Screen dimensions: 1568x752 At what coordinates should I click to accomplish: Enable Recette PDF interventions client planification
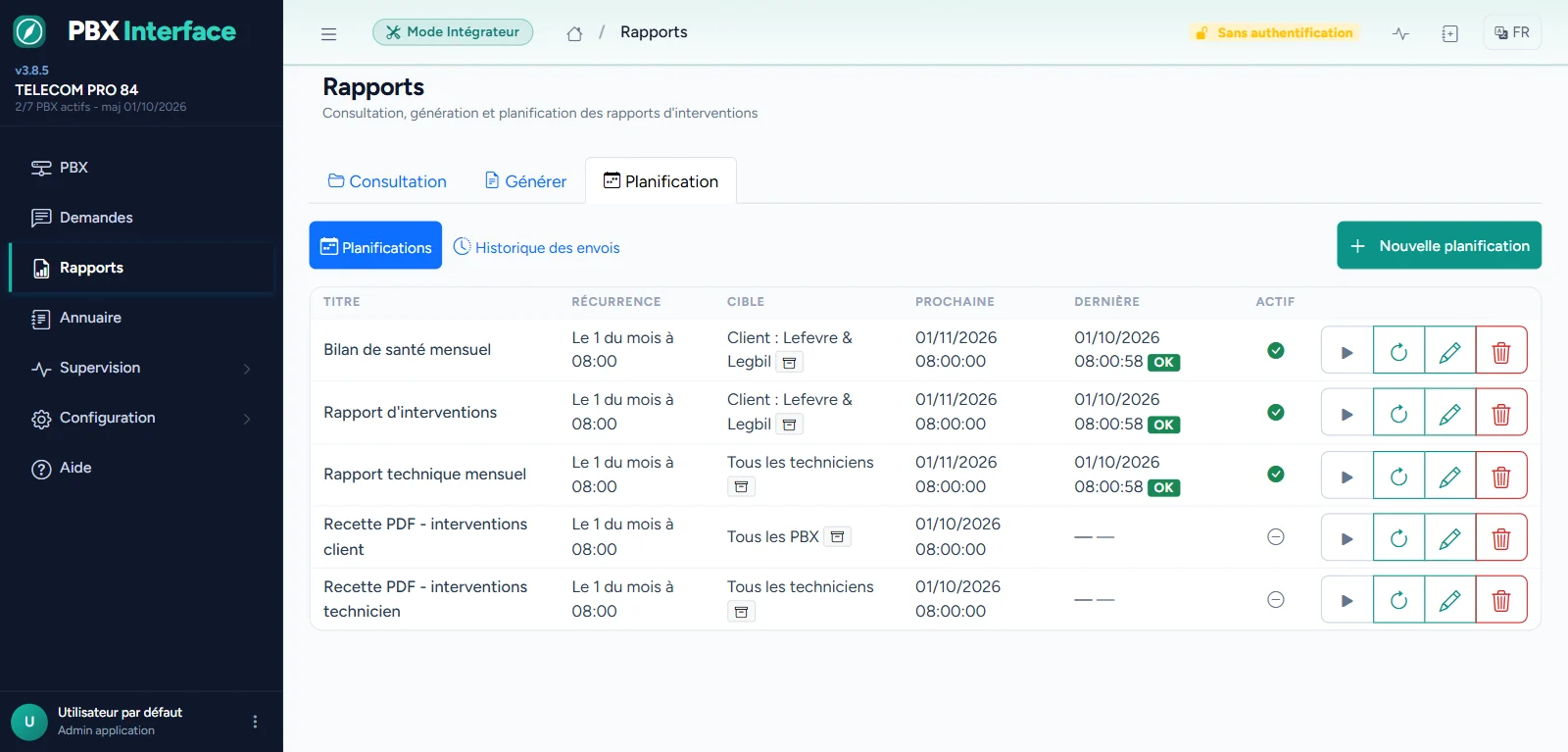pos(1276,537)
